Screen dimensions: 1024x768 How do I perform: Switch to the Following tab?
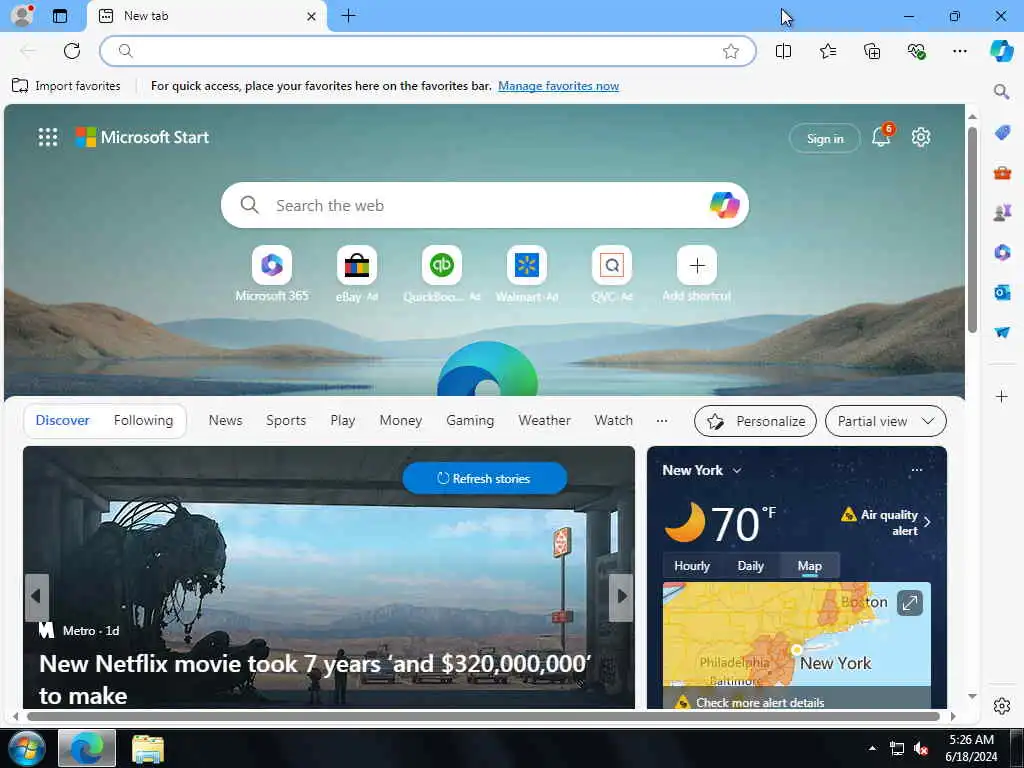[x=143, y=421]
